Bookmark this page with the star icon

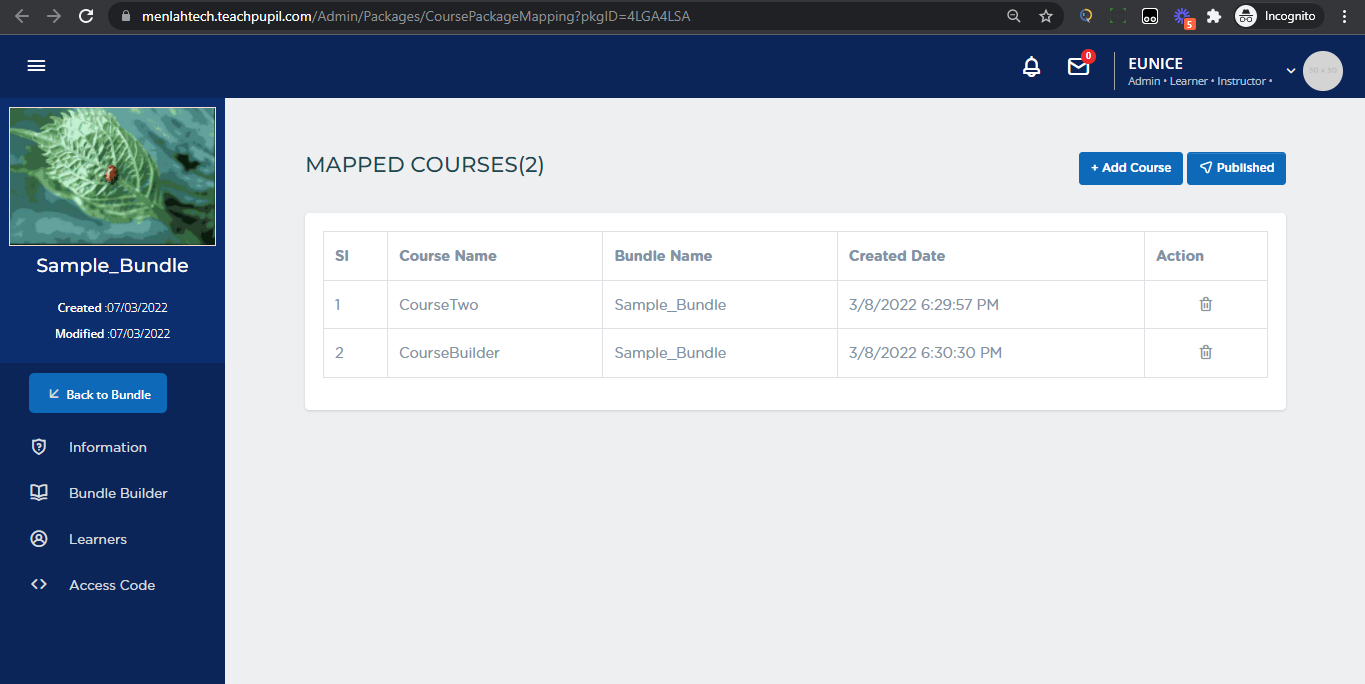click(1046, 16)
